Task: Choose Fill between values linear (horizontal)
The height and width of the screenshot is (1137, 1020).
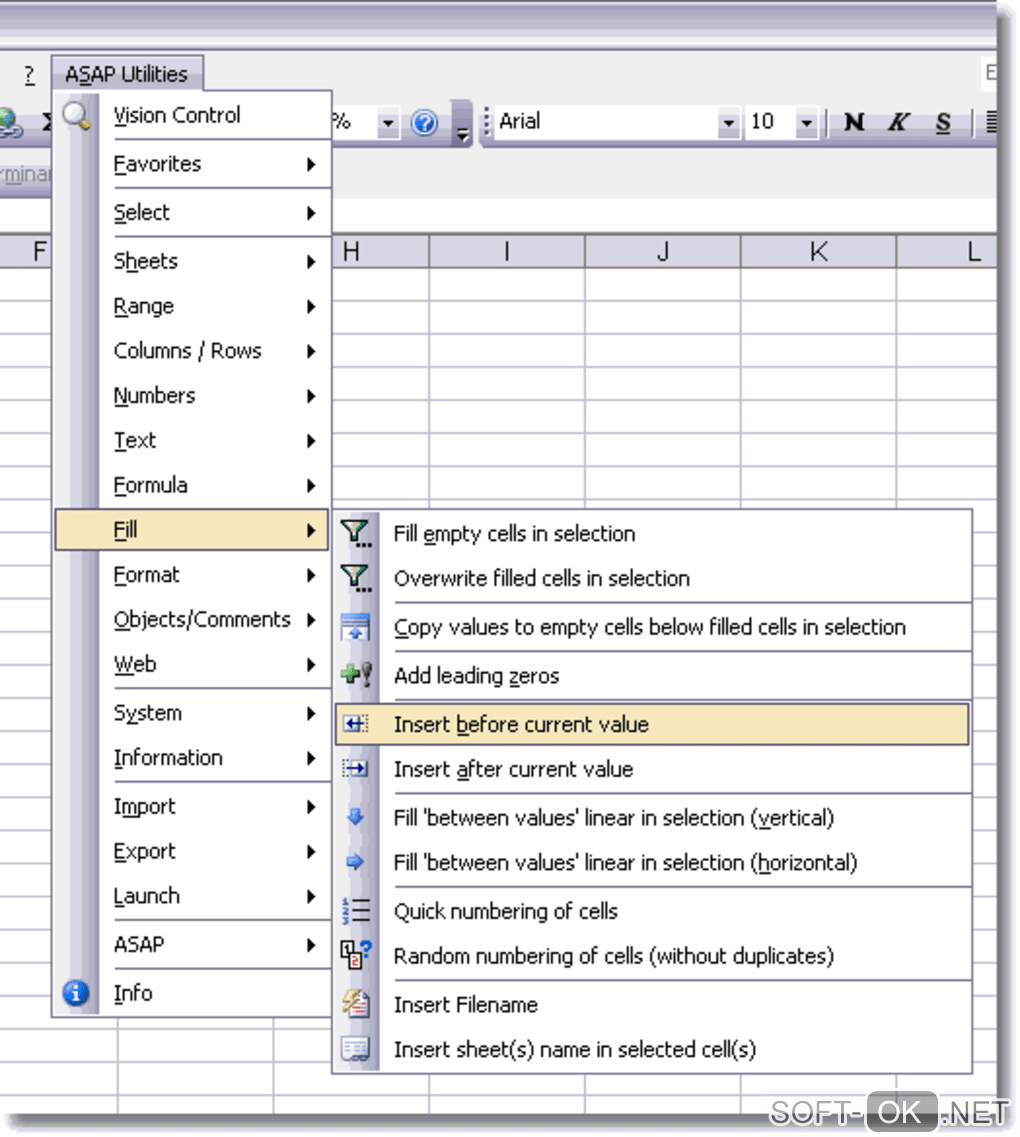Action: [x=652, y=863]
